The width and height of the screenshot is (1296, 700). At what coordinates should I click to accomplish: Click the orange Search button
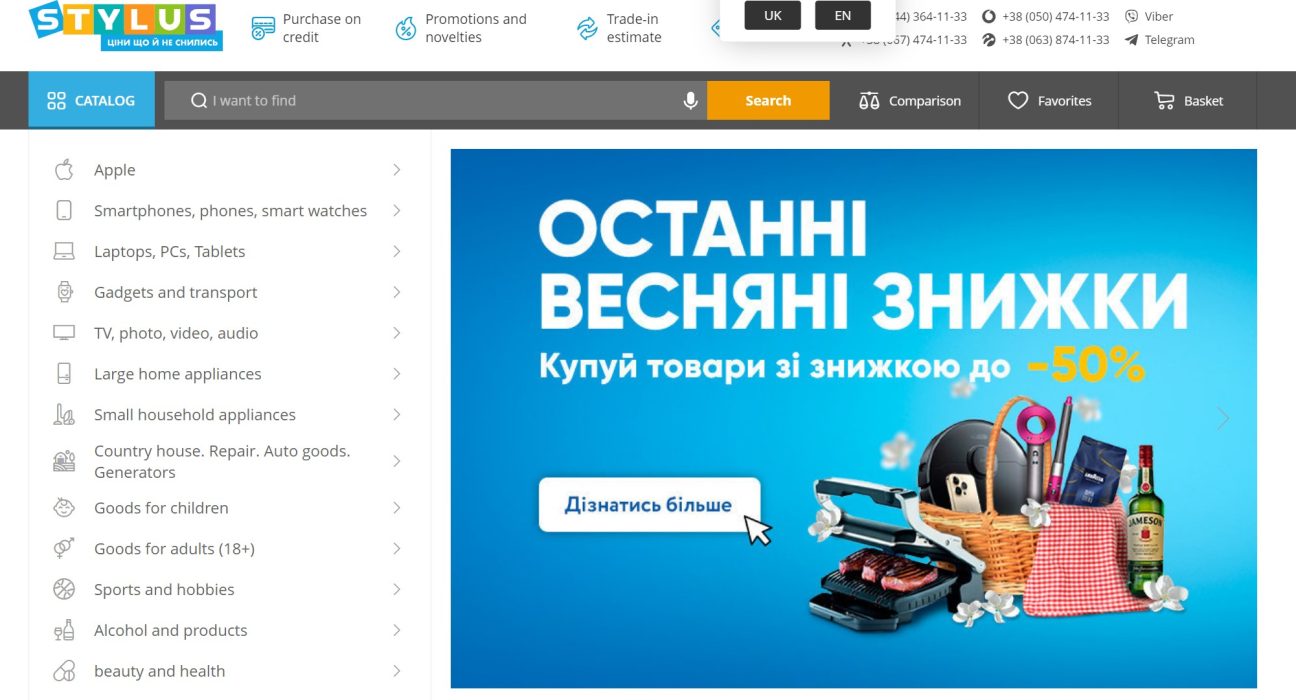point(768,101)
